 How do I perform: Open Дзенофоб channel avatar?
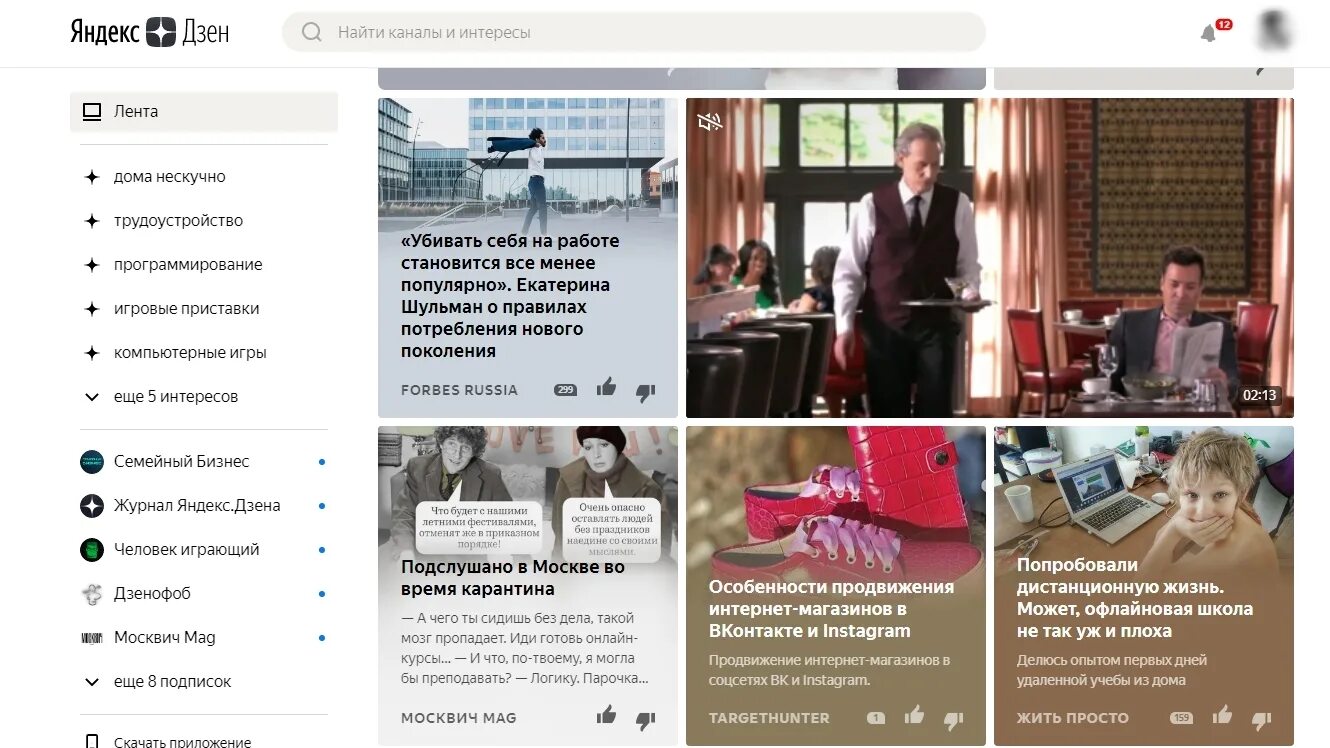[92, 594]
